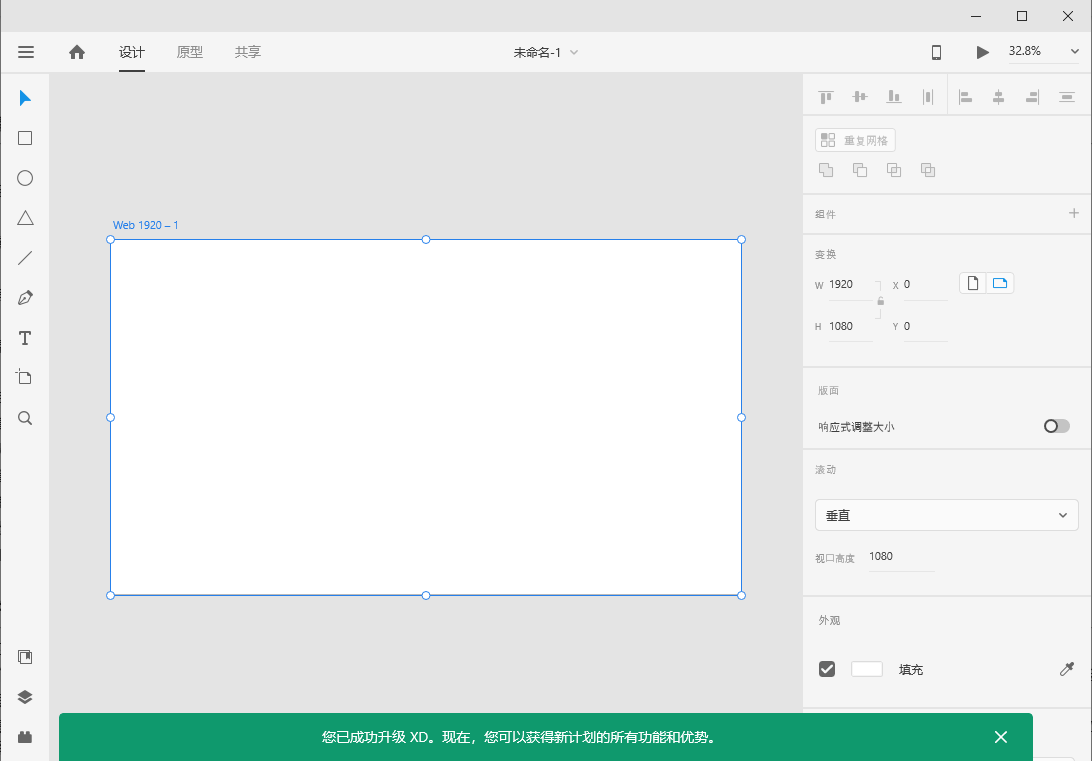Open the Layers panel icon

(25, 697)
